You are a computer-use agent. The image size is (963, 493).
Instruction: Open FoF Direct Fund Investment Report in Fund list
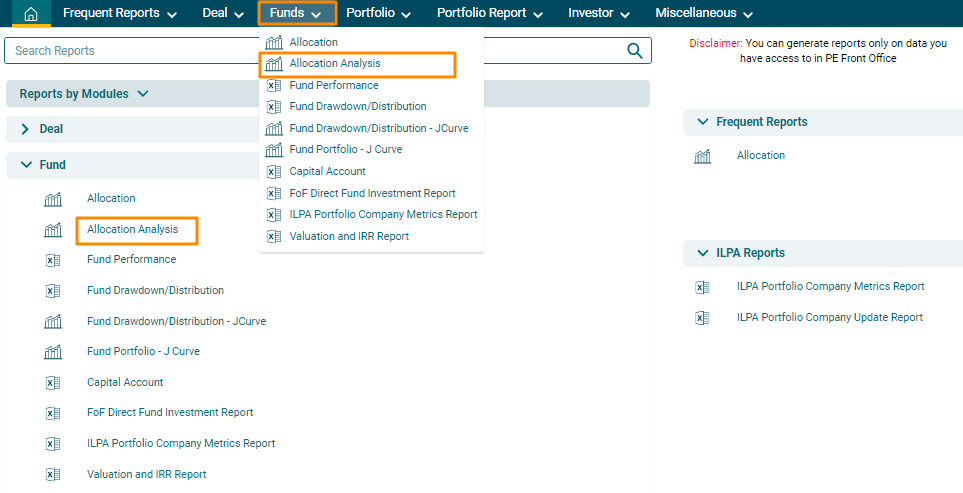(170, 413)
